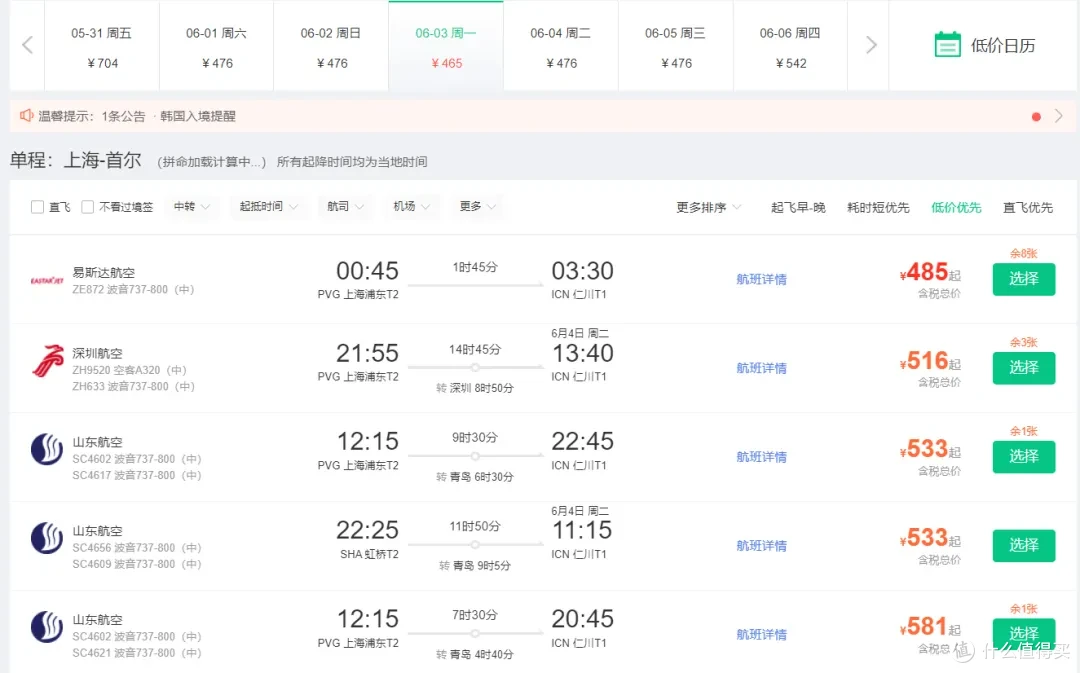The width and height of the screenshot is (1080, 673).
Task: Go to next dates with right arrow
Action: pos(871,45)
